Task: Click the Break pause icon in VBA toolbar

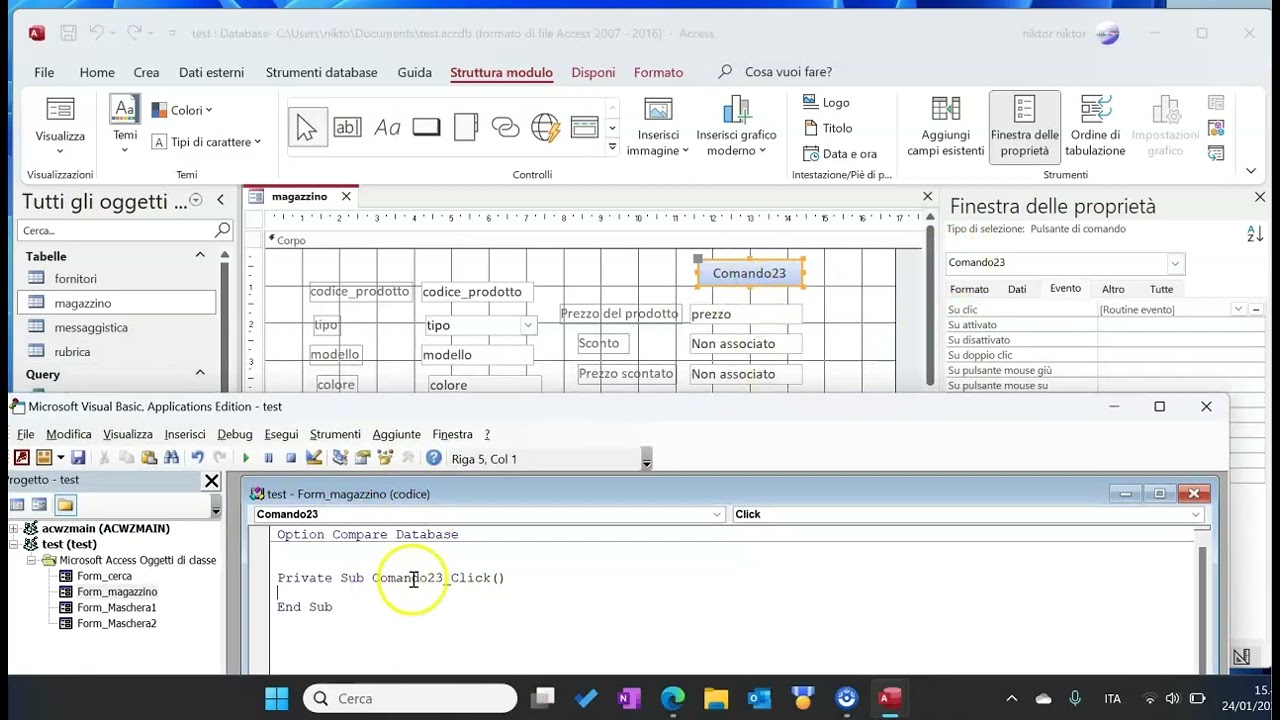Action: (x=268, y=458)
